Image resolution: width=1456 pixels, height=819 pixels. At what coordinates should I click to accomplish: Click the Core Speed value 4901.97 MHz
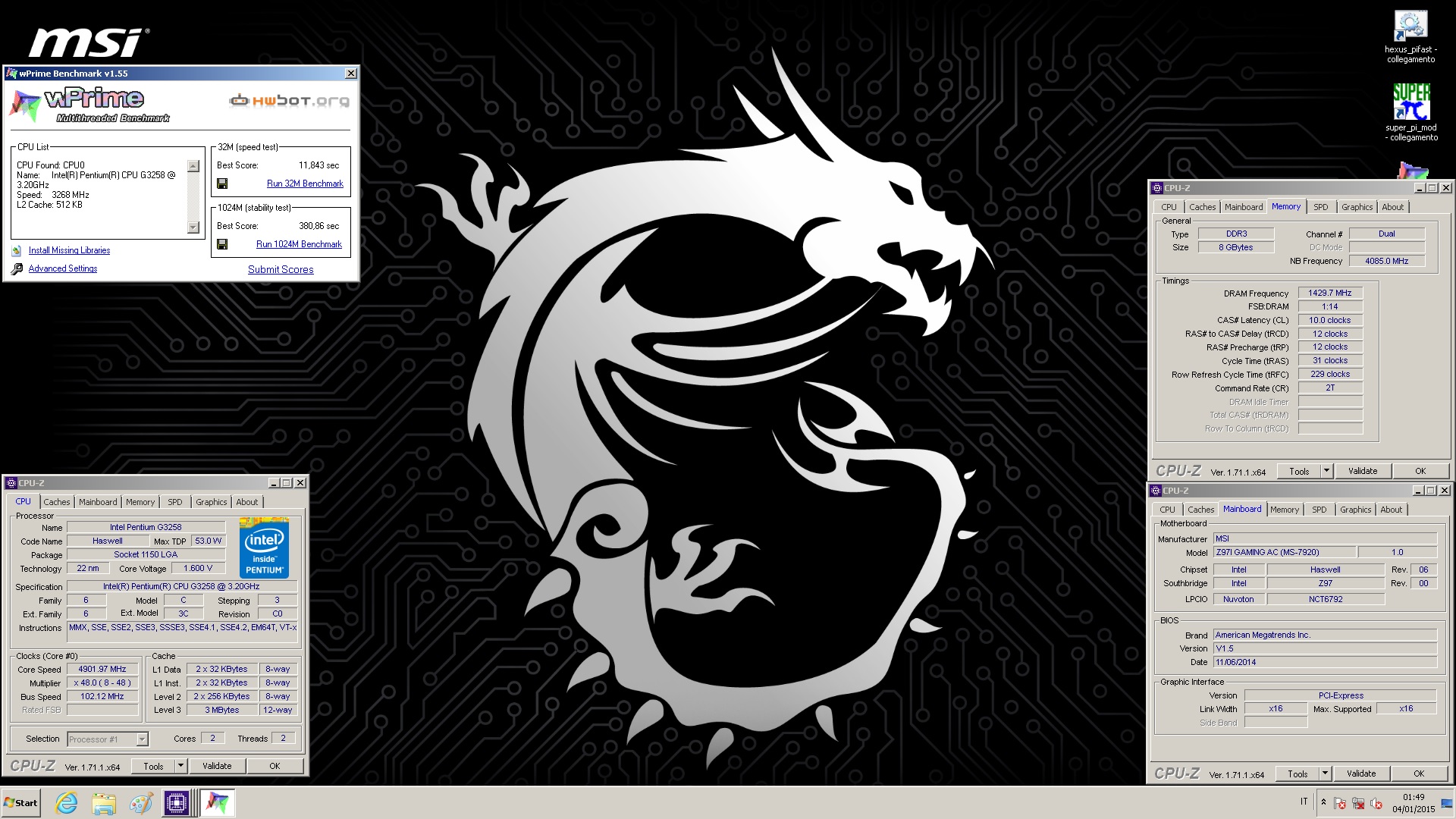tap(102, 669)
